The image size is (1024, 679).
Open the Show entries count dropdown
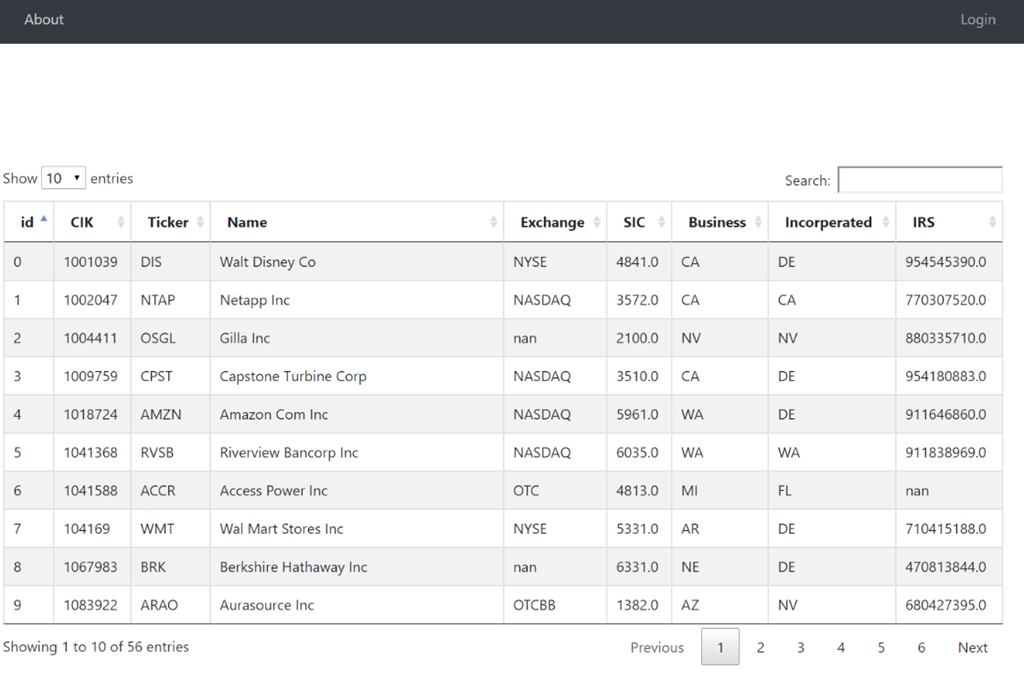tap(63, 178)
